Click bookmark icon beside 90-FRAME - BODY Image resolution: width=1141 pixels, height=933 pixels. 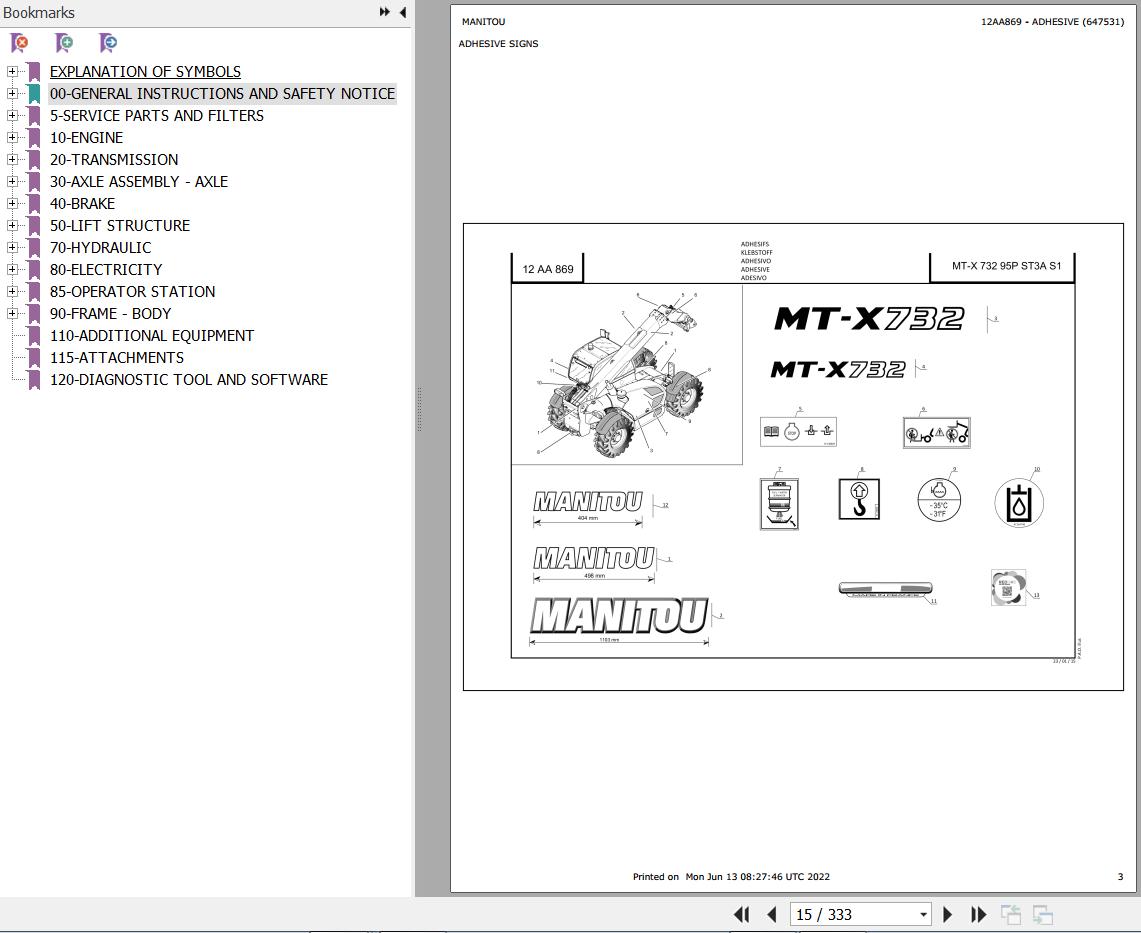33,314
